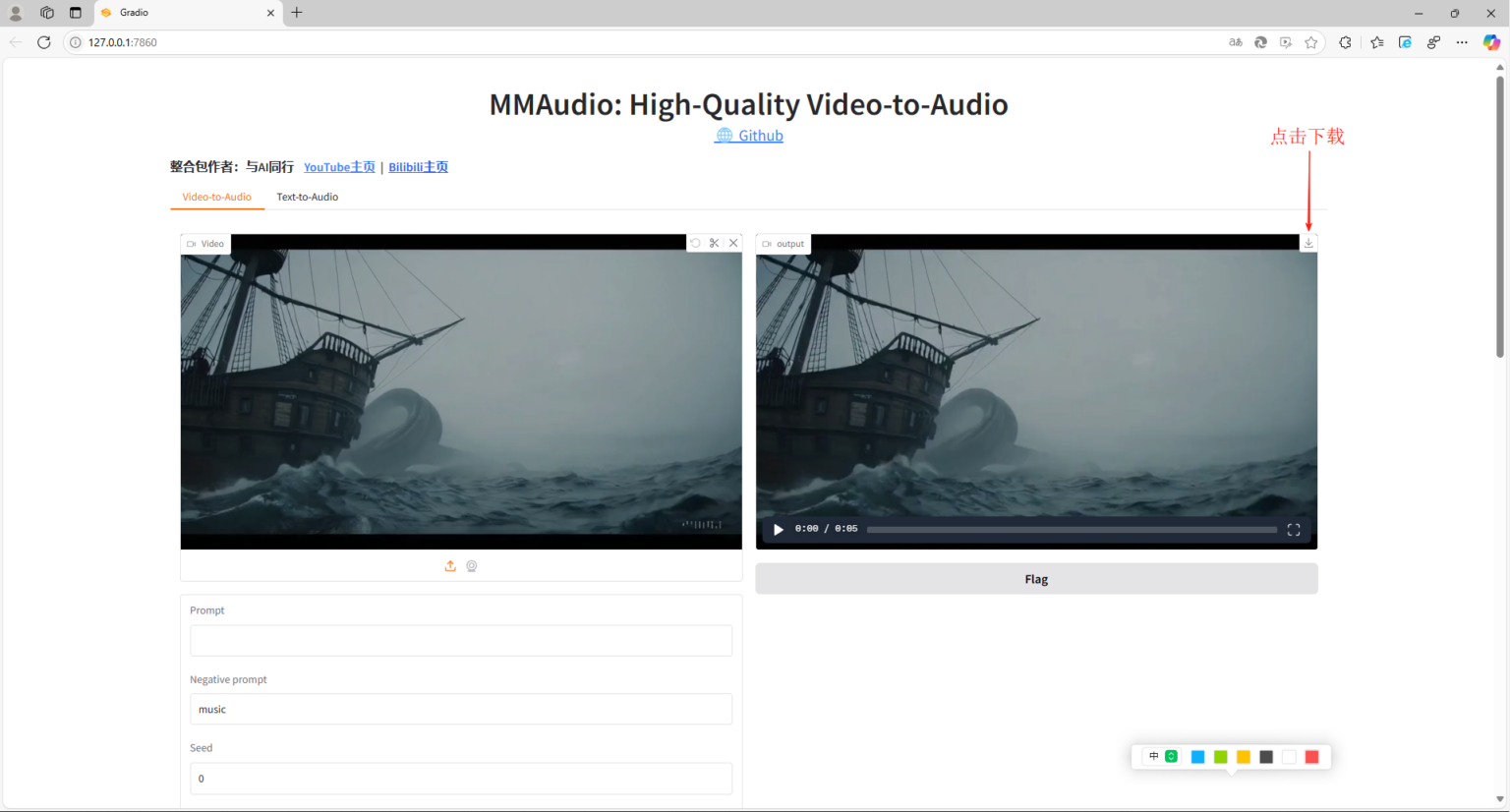This screenshot has height=812, width=1510.
Task: Download the generated output video
Action: pyautogui.click(x=1308, y=243)
